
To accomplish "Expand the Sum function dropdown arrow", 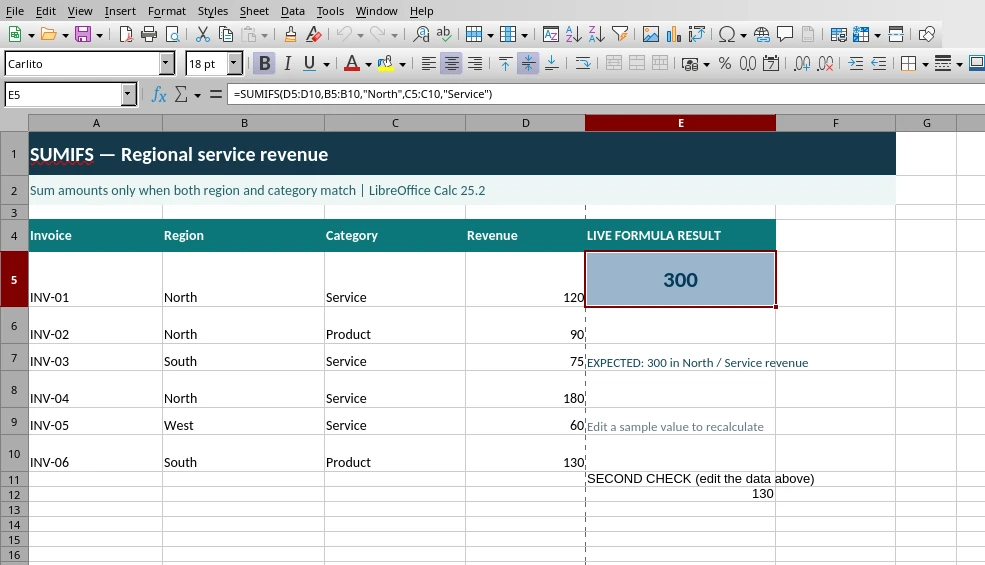I will coord(197,96).
